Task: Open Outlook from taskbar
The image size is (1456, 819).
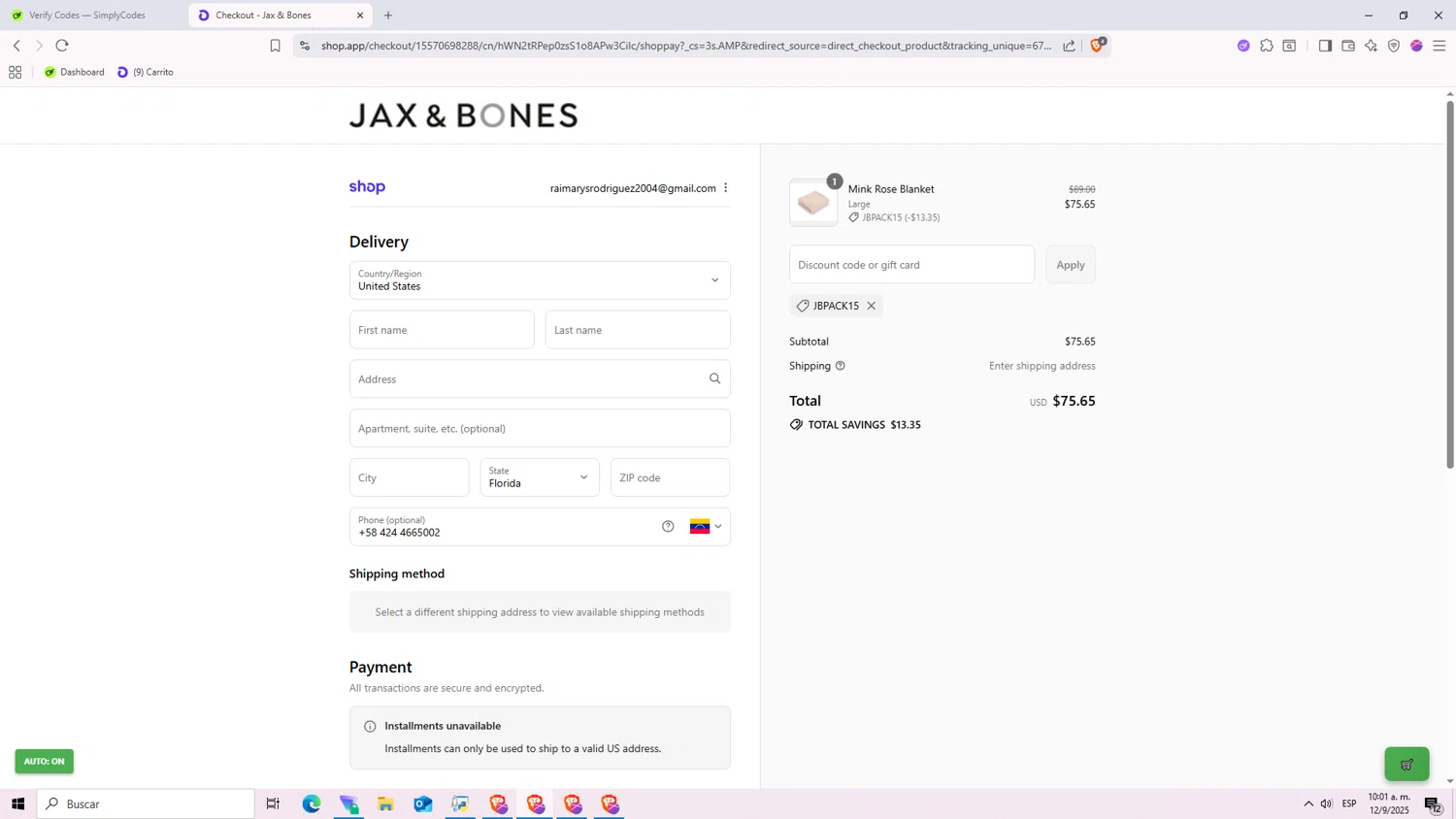Action: 423,803
